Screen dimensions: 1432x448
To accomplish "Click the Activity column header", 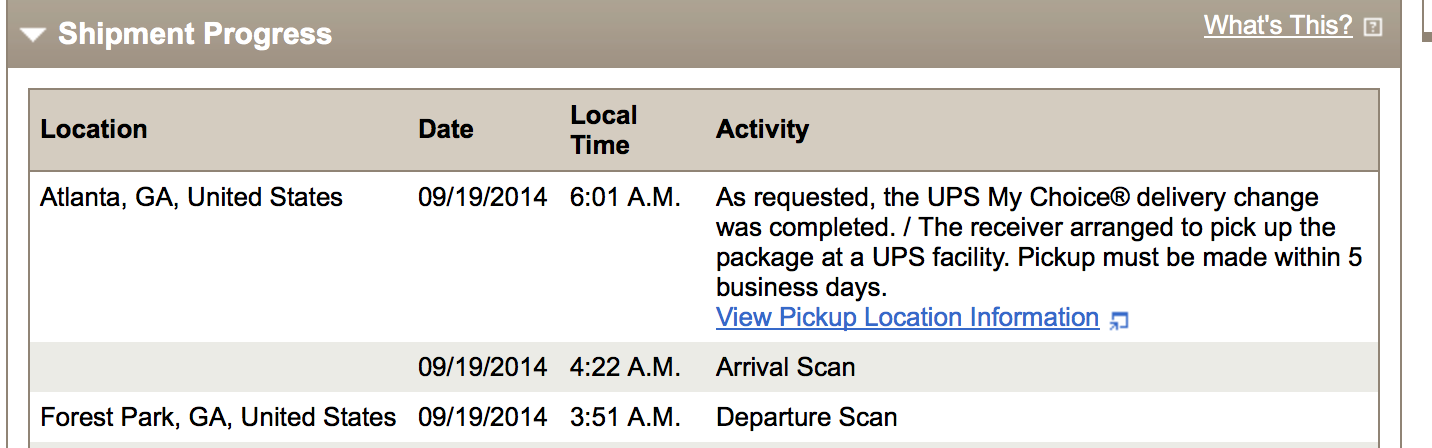I will click(762, 129).
